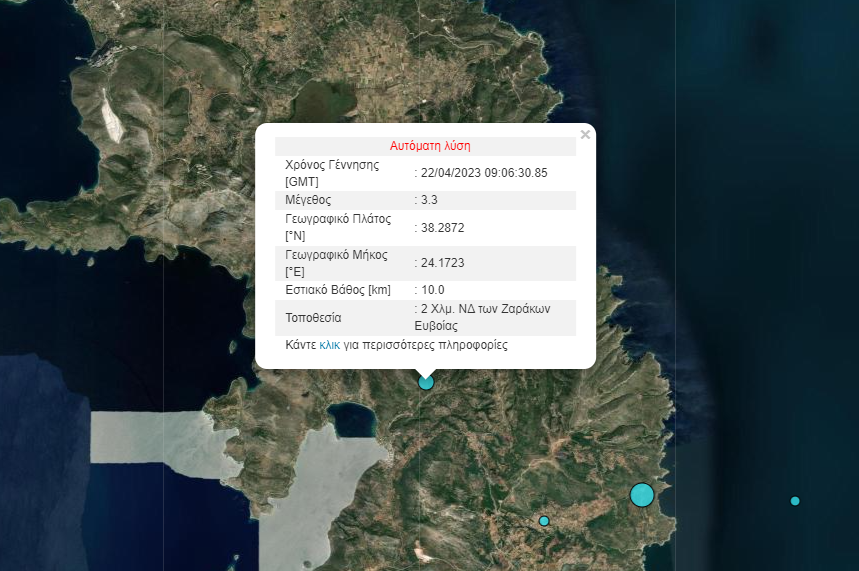Close the earthquake info popup

pos(585,135)
